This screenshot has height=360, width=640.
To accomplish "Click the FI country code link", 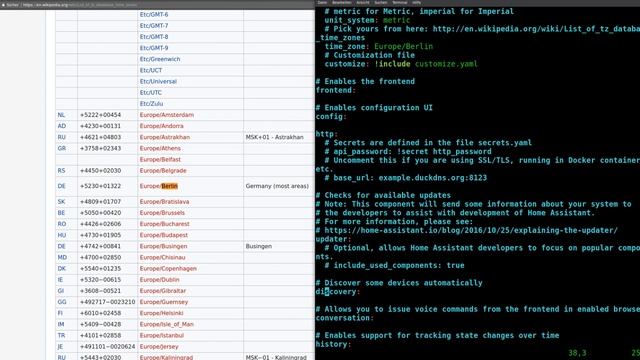I will tap(60, 313).
